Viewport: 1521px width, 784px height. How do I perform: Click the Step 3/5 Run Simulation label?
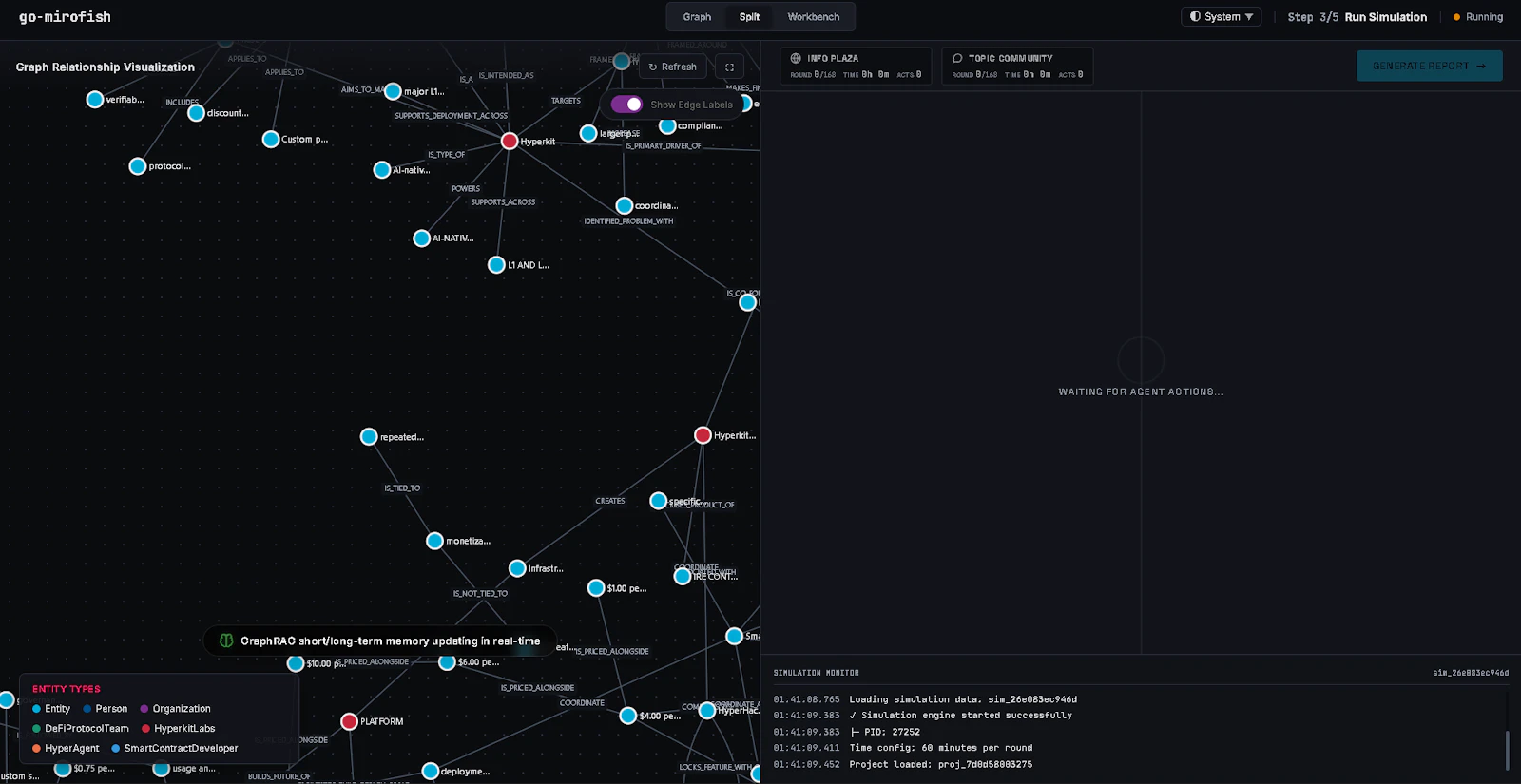(1357, 17)
